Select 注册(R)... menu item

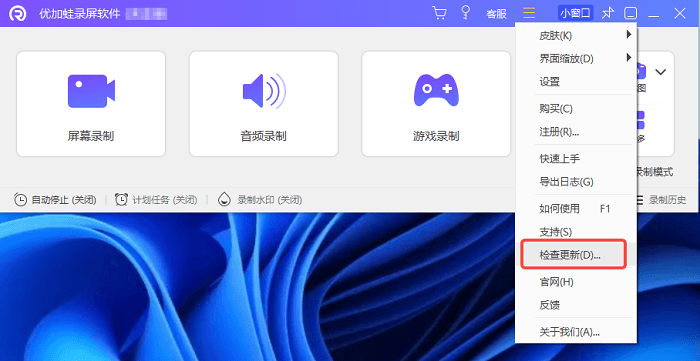pyautogui.click(x=576, y=132)
